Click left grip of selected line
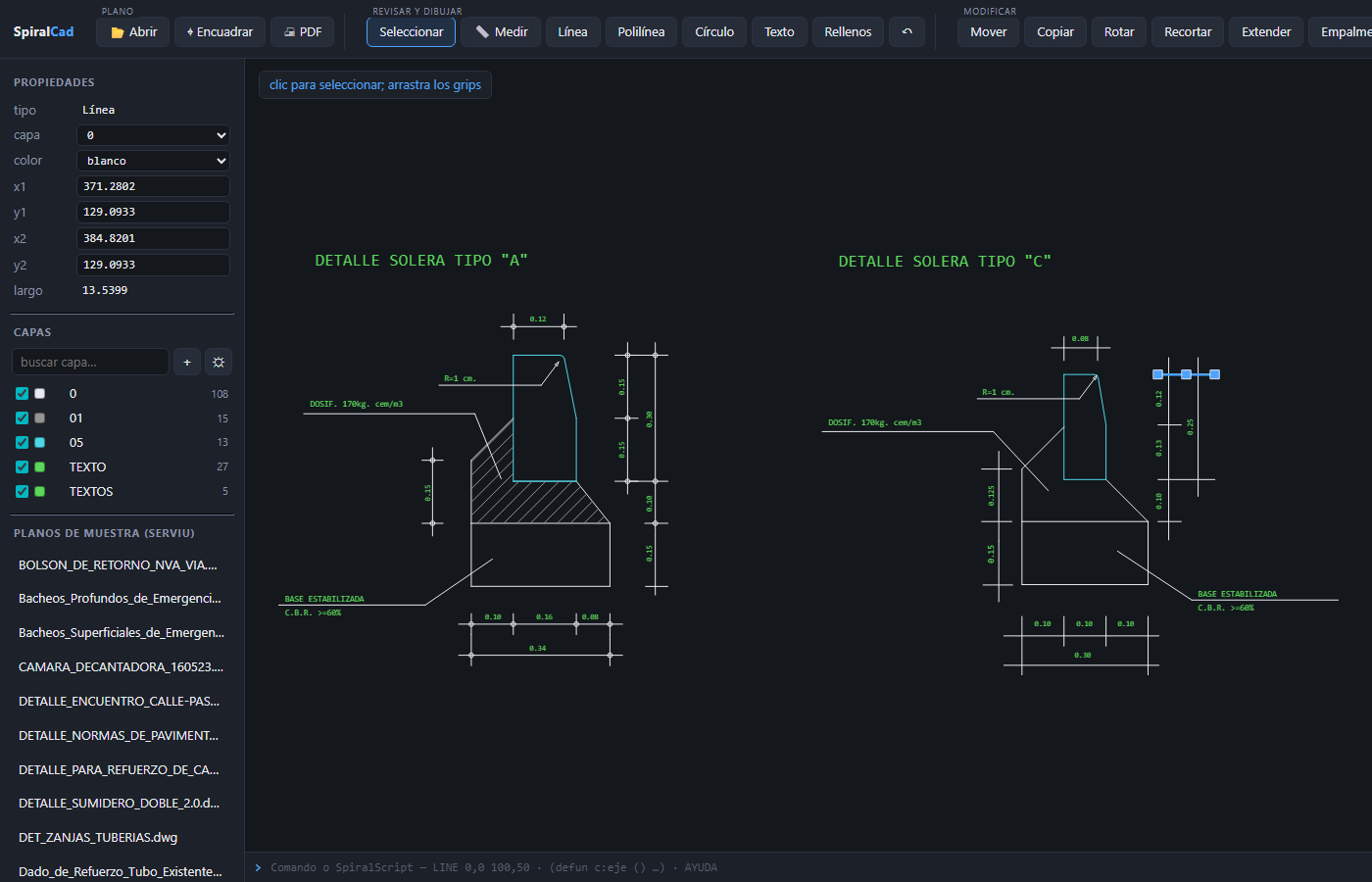 coord(1157,374)
